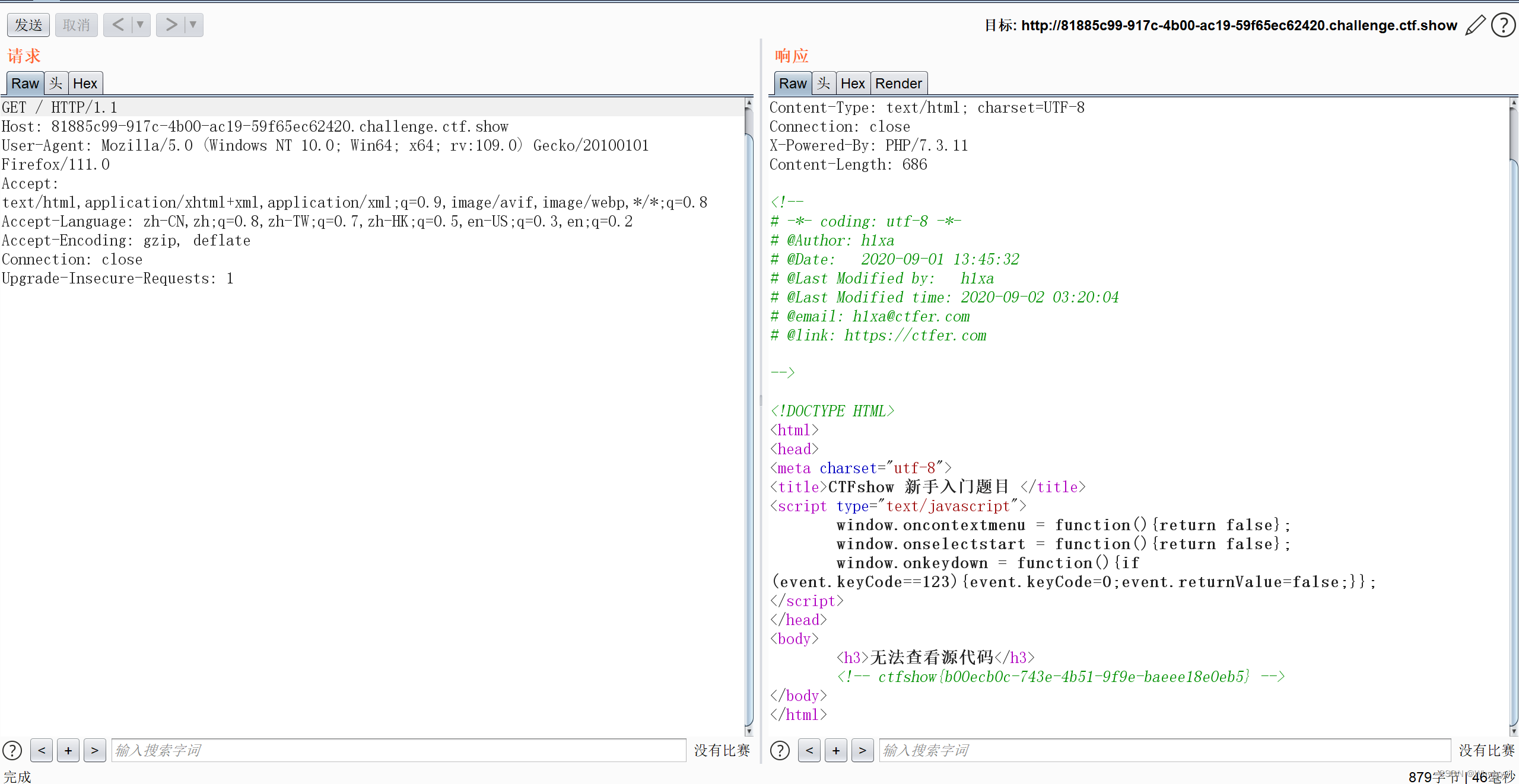This screenshot has width=1519, height=784.
Task: Click scroll-down arrow of response pane scrollbar
Action: pos(1514,732)
